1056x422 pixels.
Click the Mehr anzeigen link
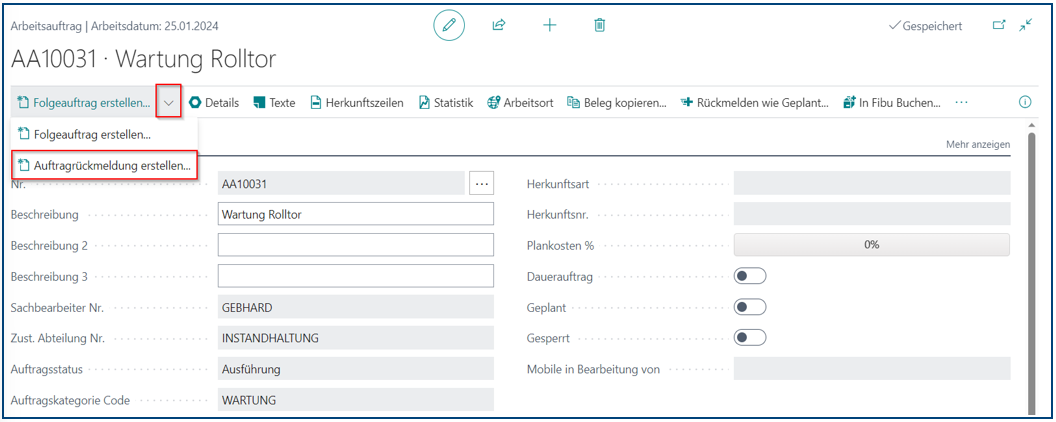977,145
